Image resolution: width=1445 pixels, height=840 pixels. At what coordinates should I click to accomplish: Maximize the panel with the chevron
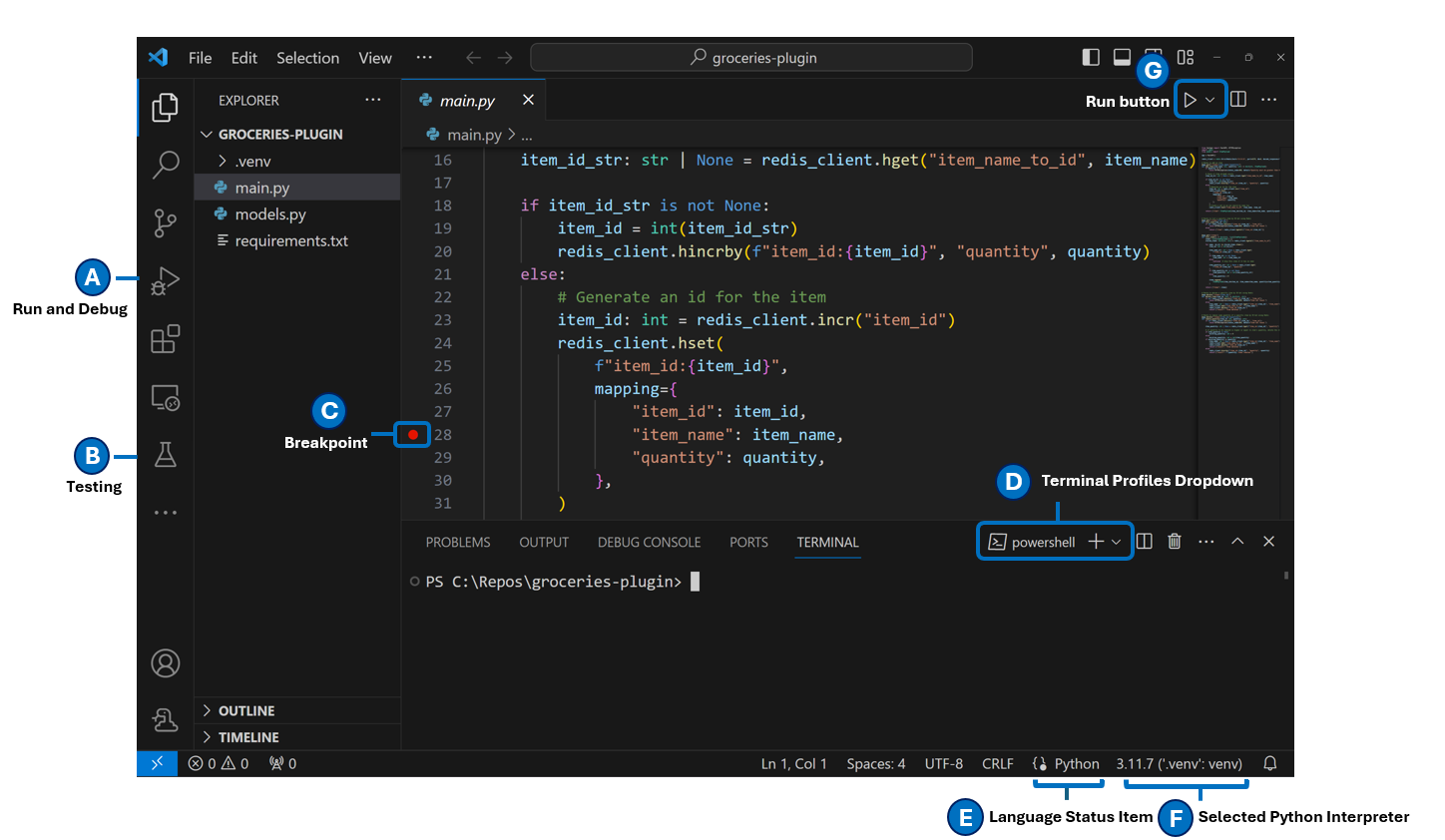coord(1237,541)
